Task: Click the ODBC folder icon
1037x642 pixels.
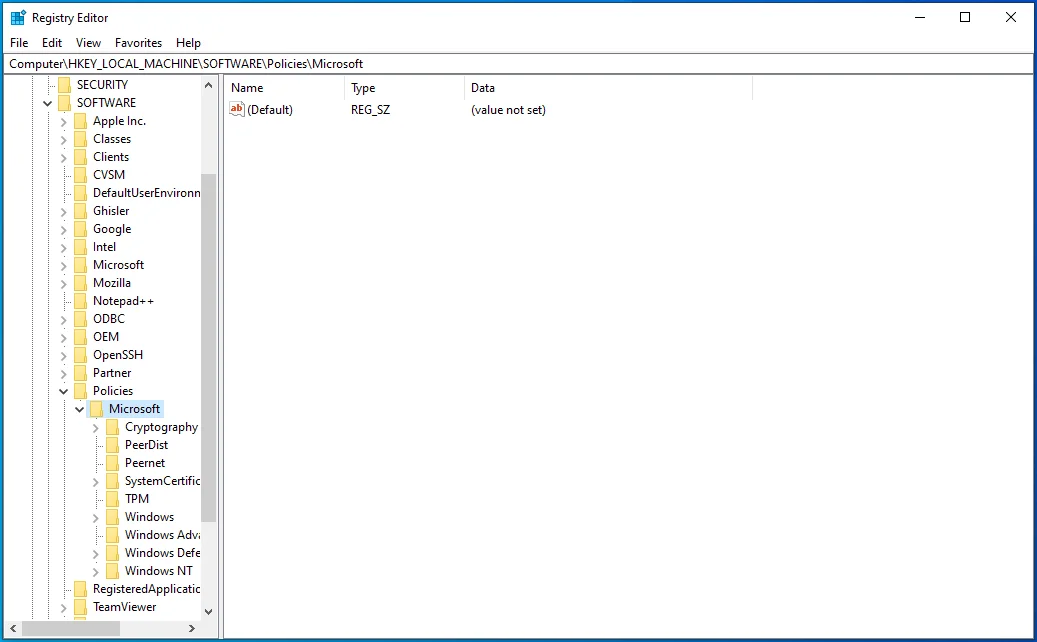Action: click(80, 319)
